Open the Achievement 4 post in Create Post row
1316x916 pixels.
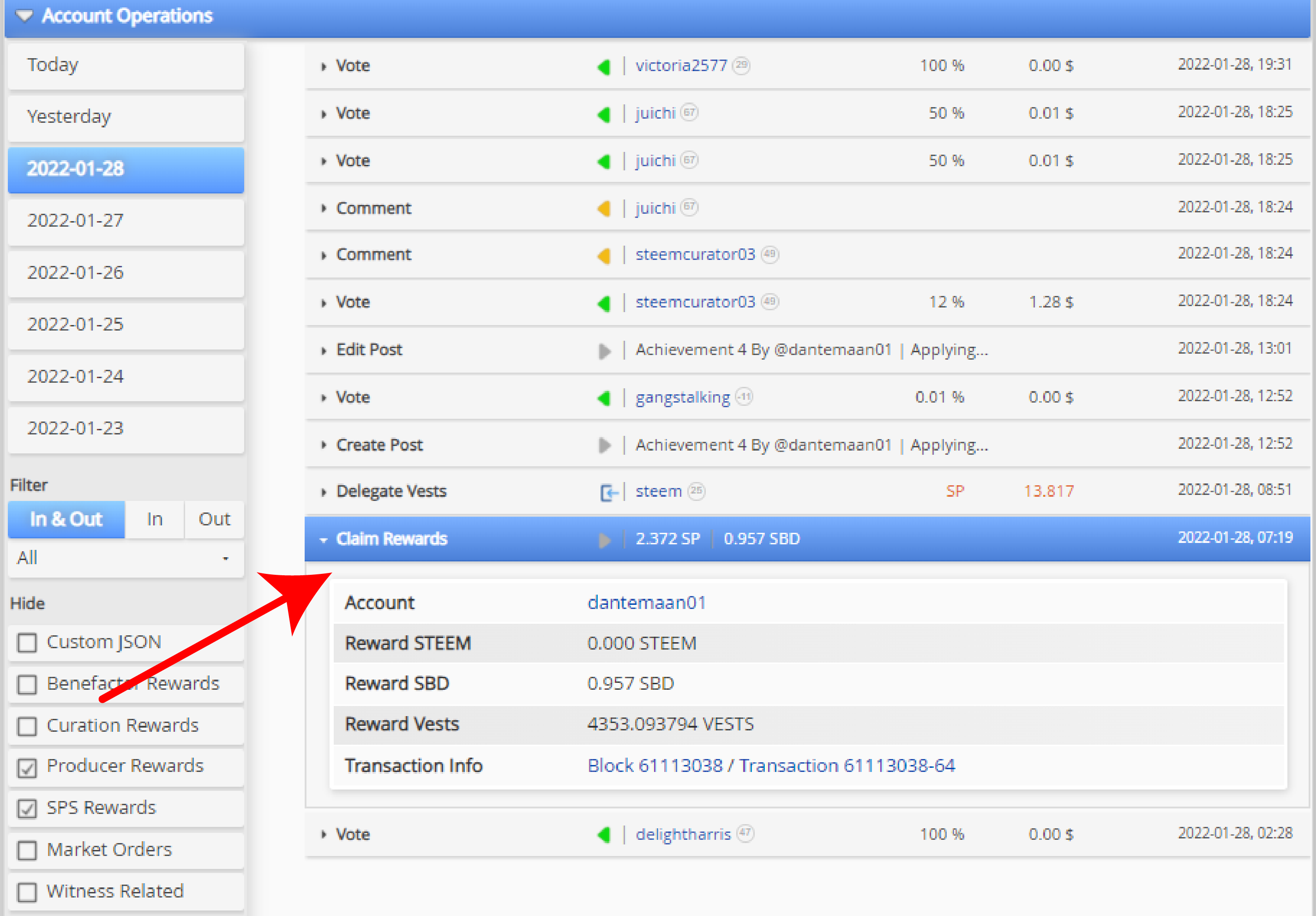tap(811, 446)
